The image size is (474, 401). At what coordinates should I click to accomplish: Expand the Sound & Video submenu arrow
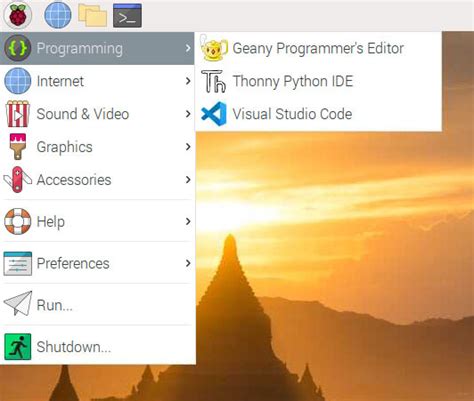188,114
